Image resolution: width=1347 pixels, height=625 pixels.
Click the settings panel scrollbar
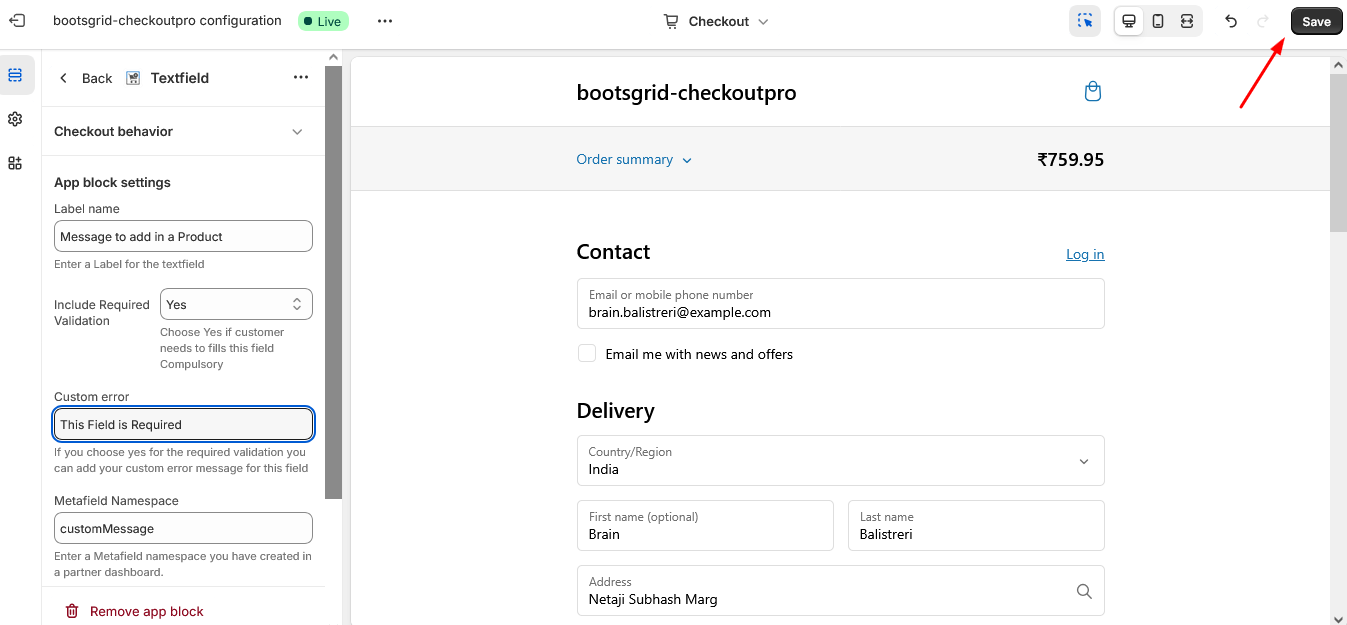333,282
